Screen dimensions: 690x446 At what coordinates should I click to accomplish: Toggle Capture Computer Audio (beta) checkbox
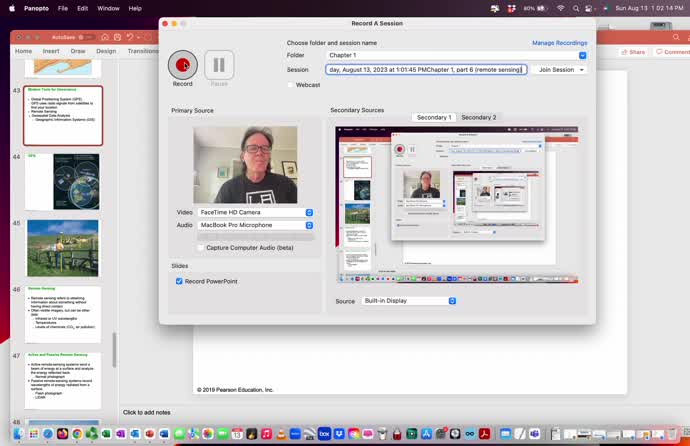pos(201,247)
